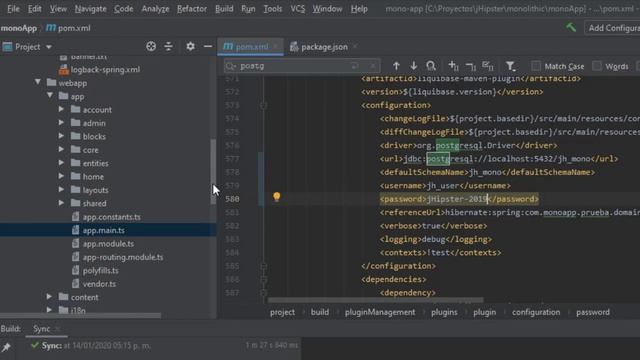The height and width of the screenshot is (360, 640).
Task: Click pom.xml in the navigation bar
Action: [69, 28]
